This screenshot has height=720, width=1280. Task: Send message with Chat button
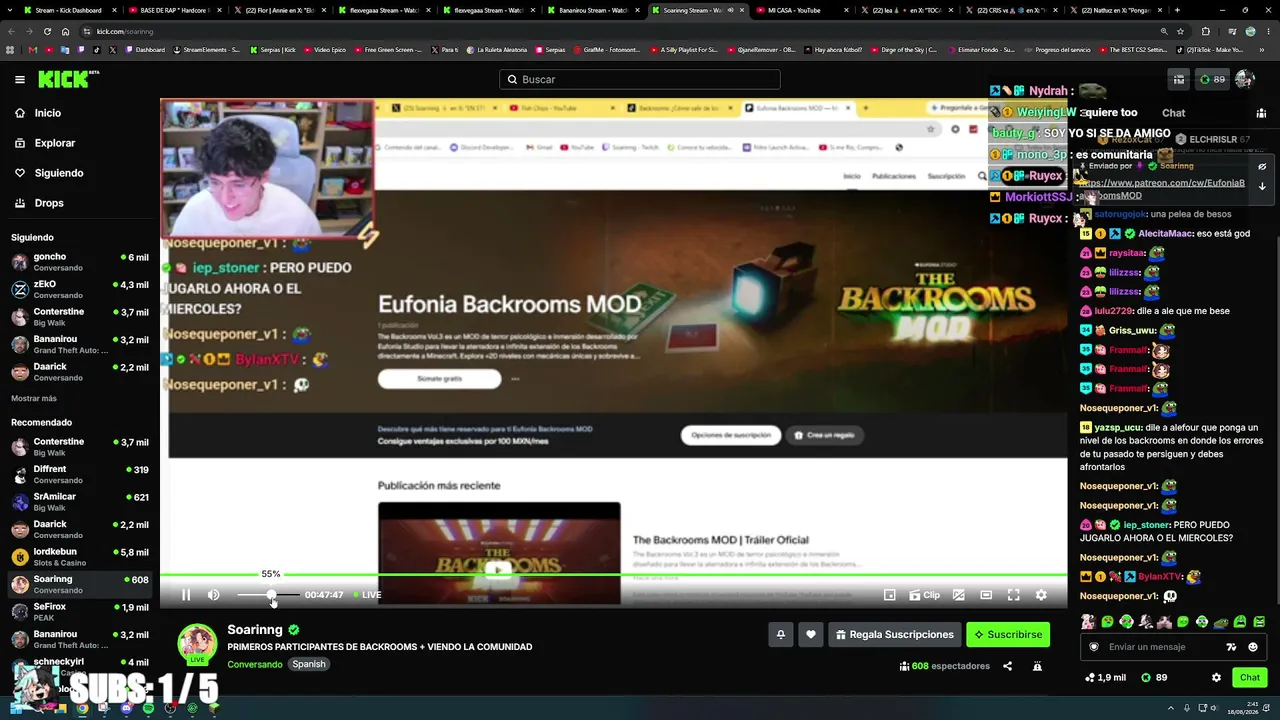pyautogui.click(x=1250, y=677)
